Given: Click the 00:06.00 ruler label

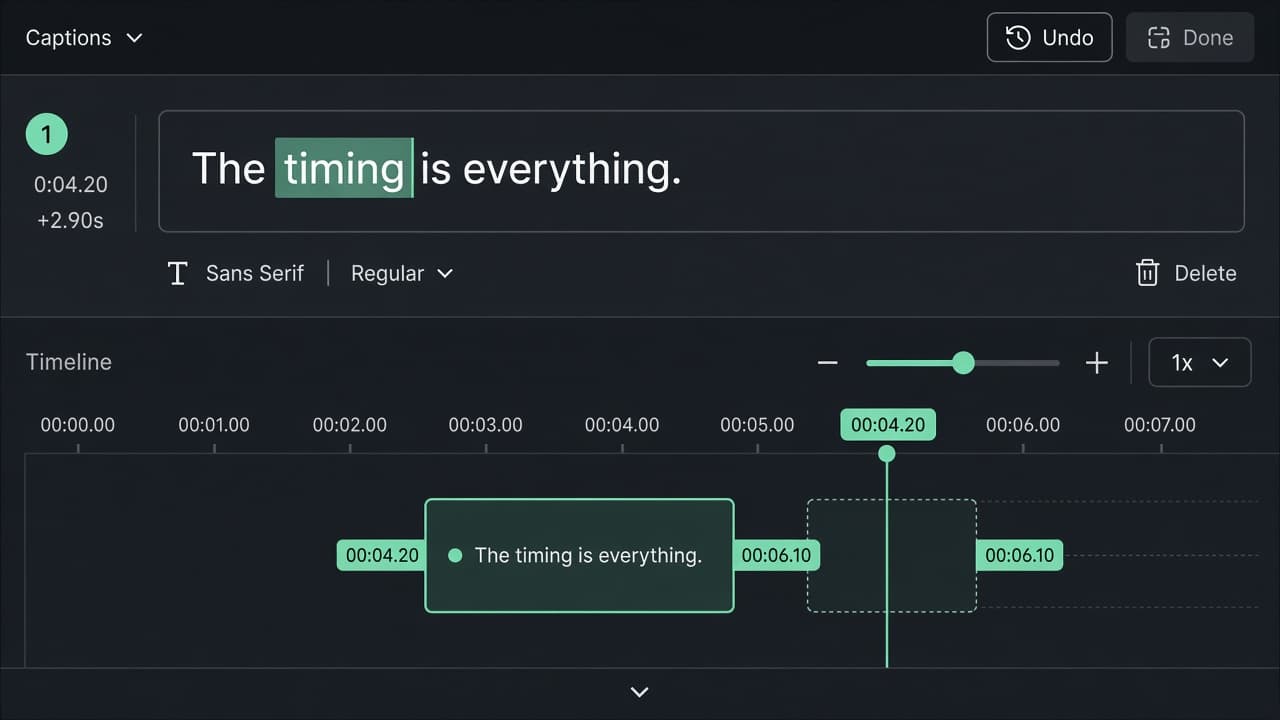Looking at the screenshot, I should 1023,424.
